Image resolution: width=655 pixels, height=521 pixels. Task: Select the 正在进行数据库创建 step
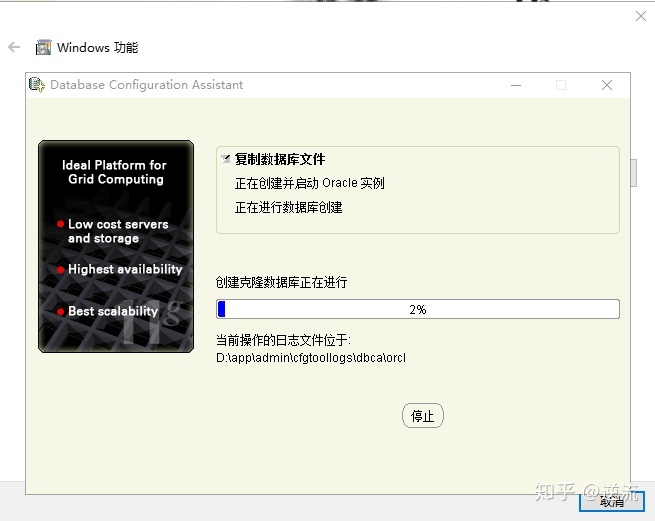click(288, 207)
